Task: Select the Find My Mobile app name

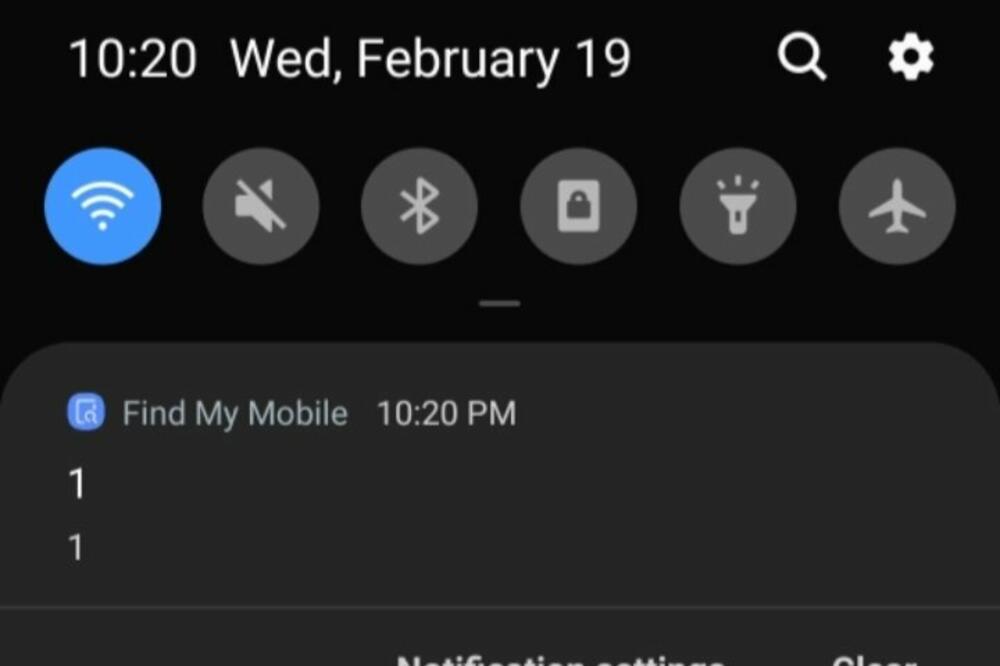Action: [x=235, y=413]
